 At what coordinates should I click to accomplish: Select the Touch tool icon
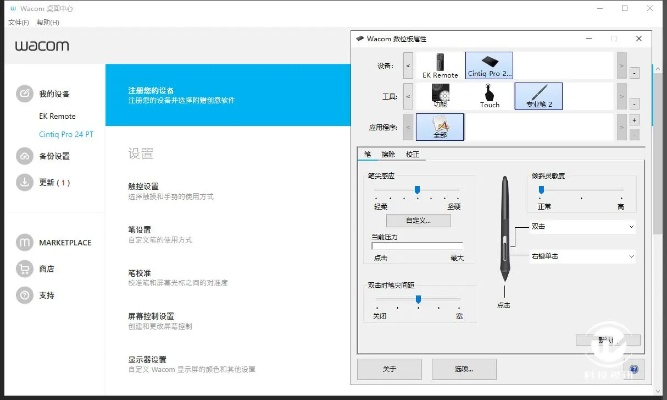[x=489, y=96]
